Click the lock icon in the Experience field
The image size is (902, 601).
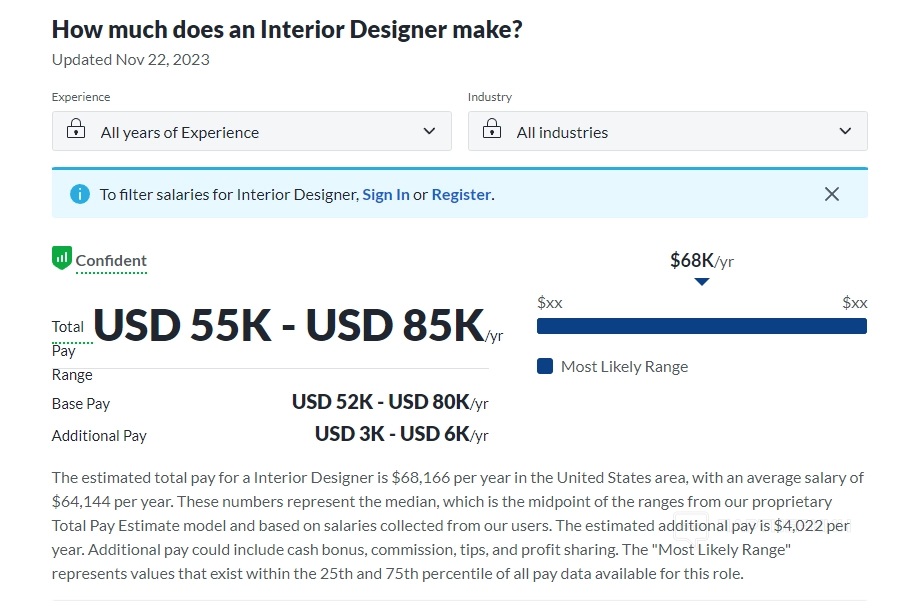pyautogui.click(x=75, y=130)
